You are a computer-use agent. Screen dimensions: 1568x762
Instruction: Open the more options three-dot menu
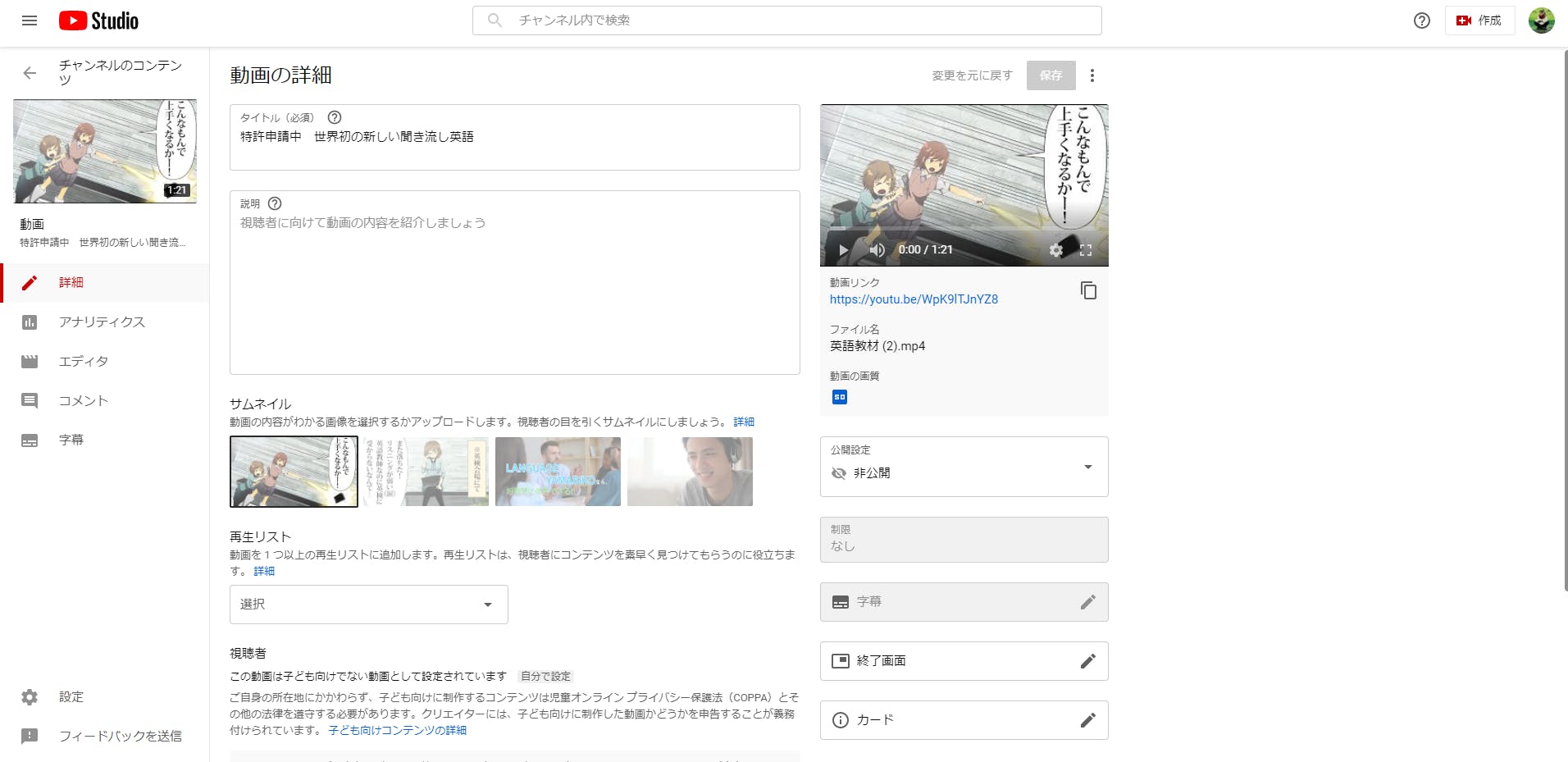click(1092, 75)
